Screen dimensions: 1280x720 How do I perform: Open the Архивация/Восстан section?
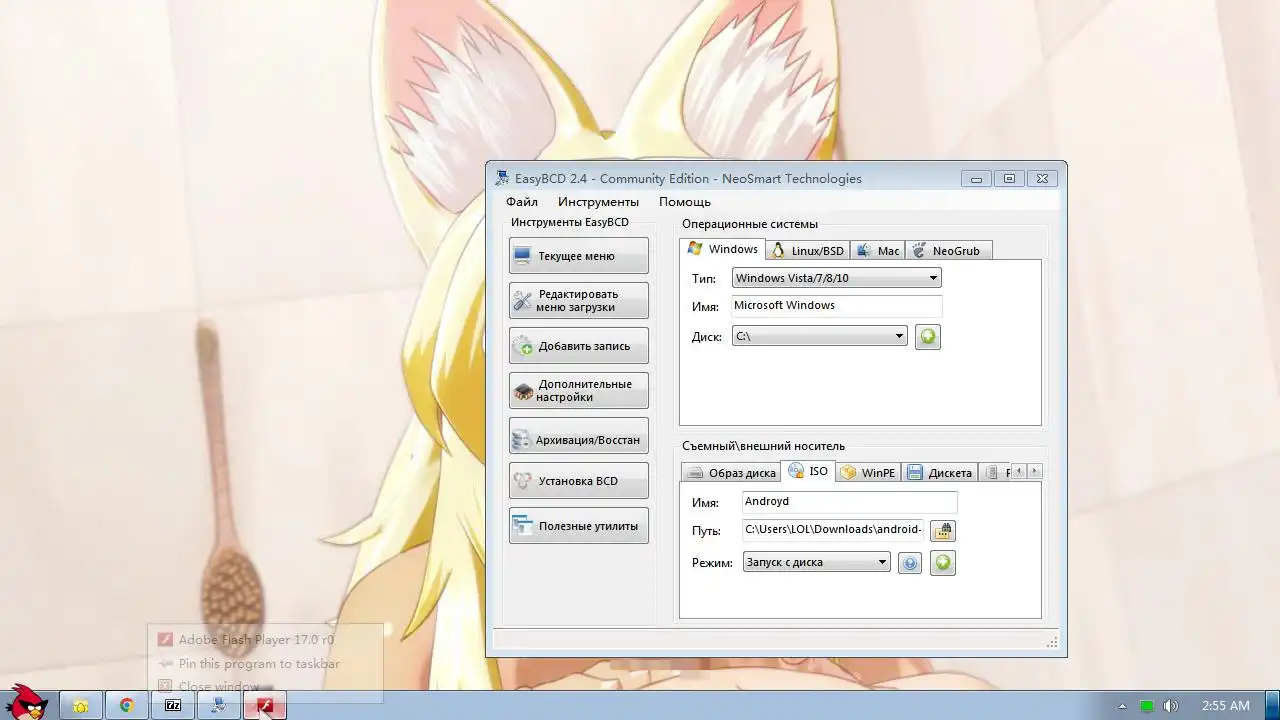pos(578,436)
